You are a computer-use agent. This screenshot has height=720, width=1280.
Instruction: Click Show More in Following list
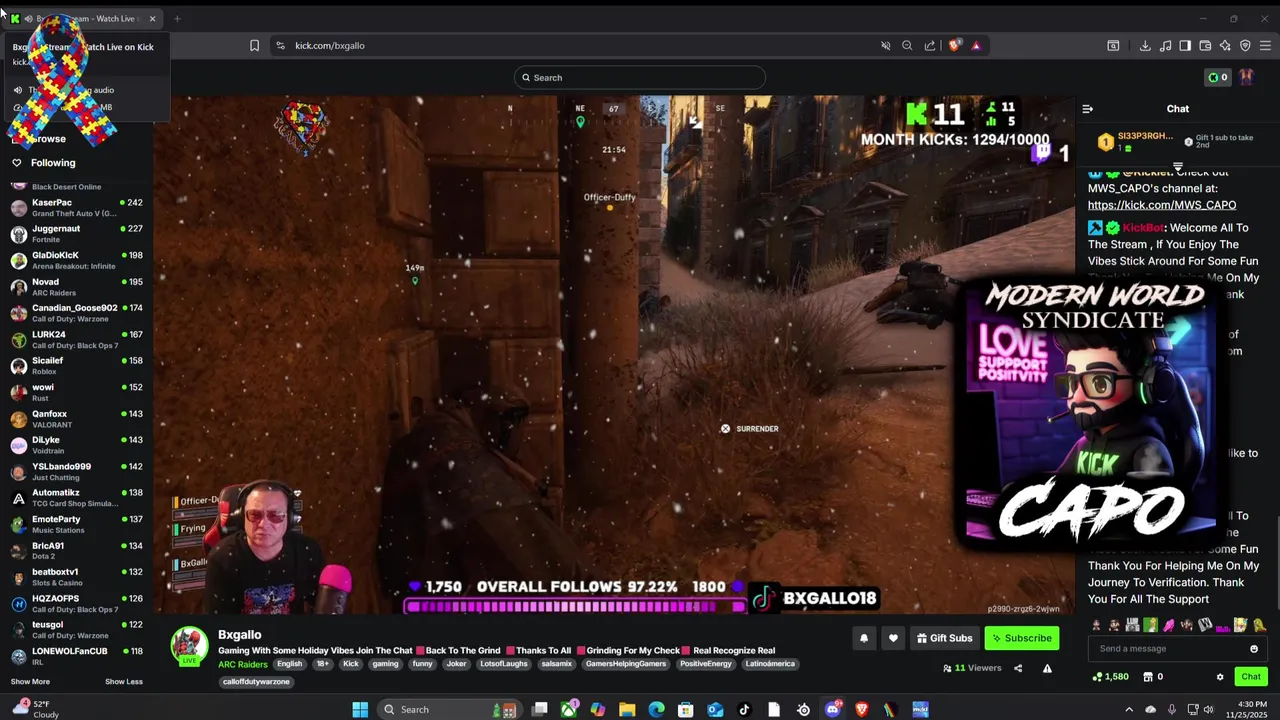click(x=30, y=682)
